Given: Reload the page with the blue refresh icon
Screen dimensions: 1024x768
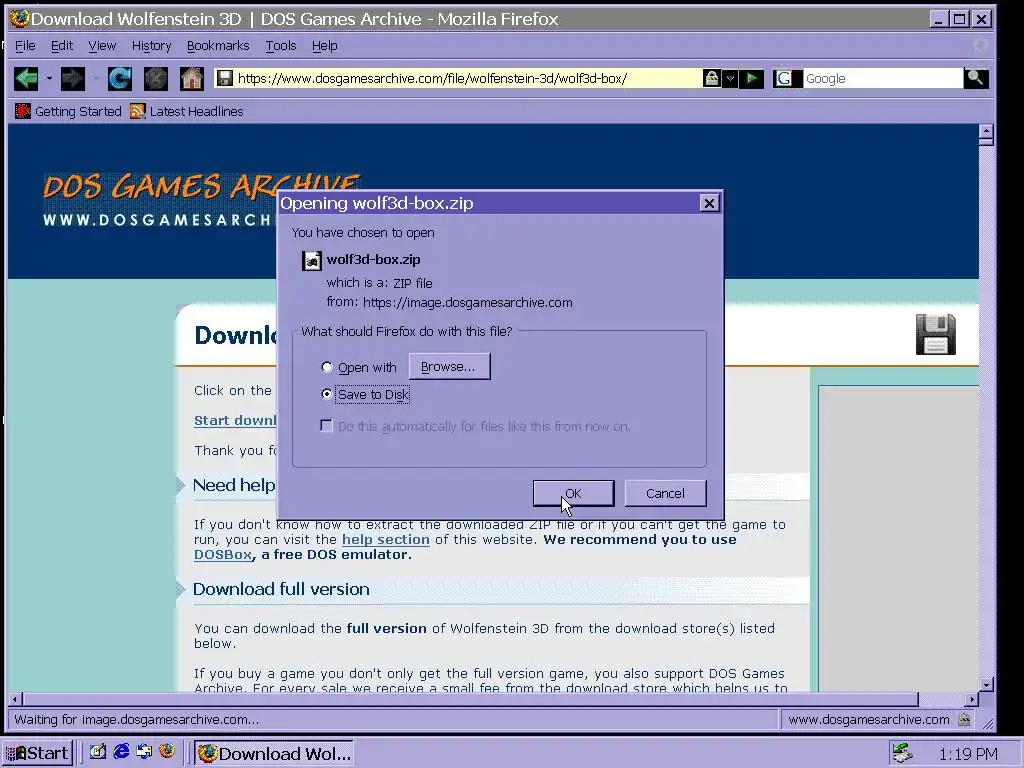Looking at the screenshot, I should point(120,79).
